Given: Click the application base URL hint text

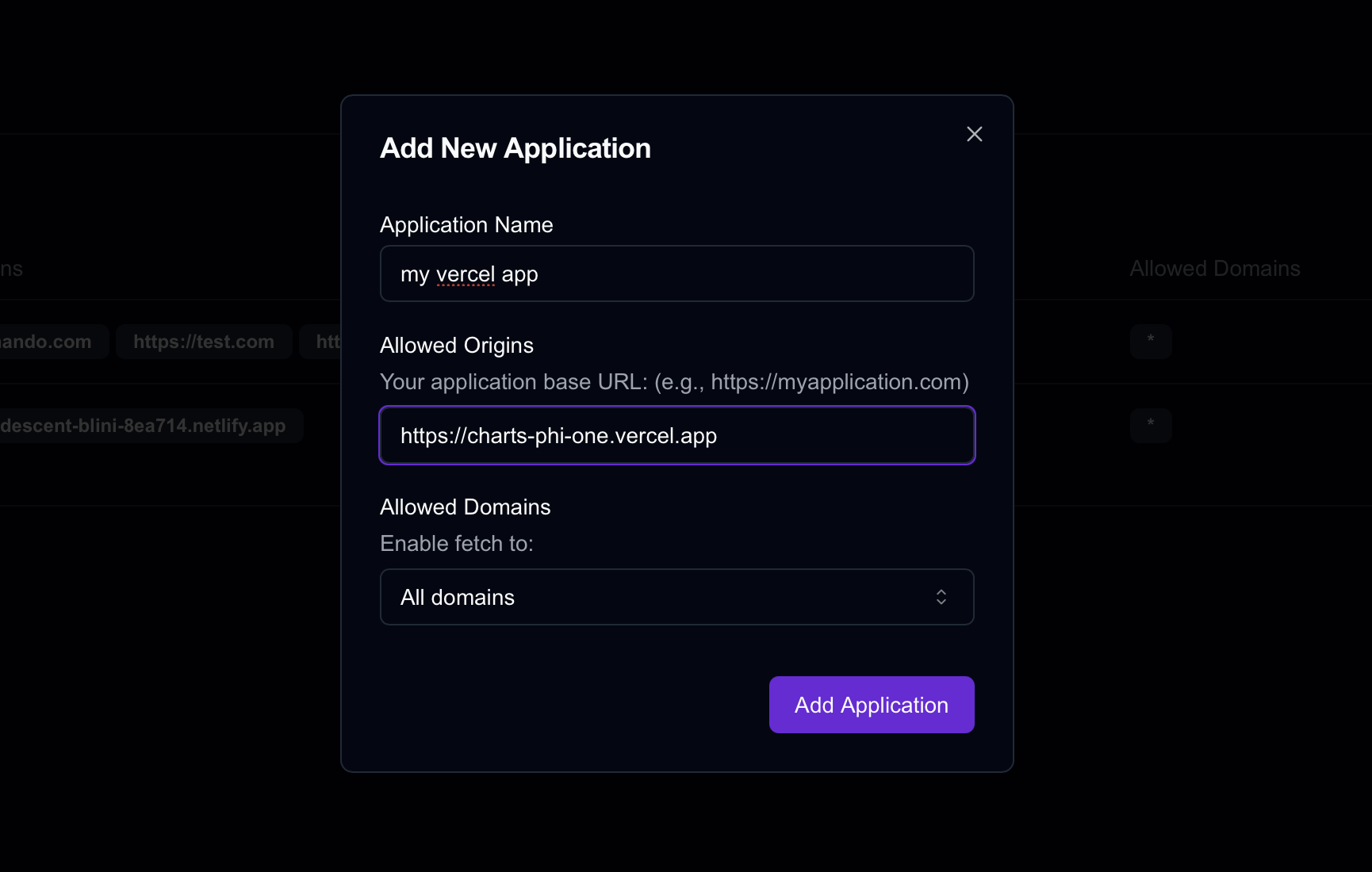Looking at the screenshot, I should [675, 381].
